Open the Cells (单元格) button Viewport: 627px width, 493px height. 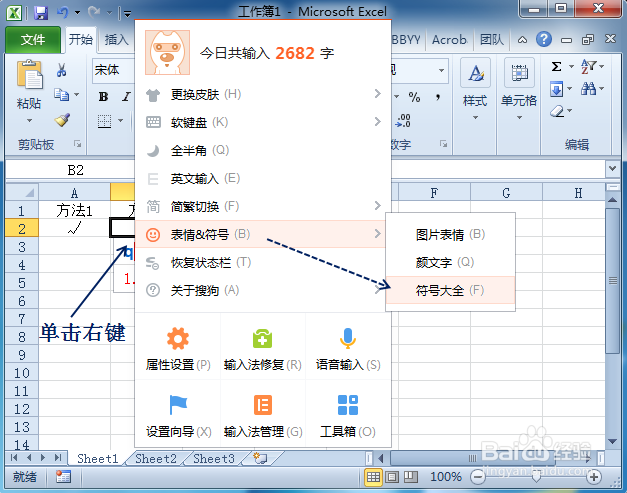519,90
